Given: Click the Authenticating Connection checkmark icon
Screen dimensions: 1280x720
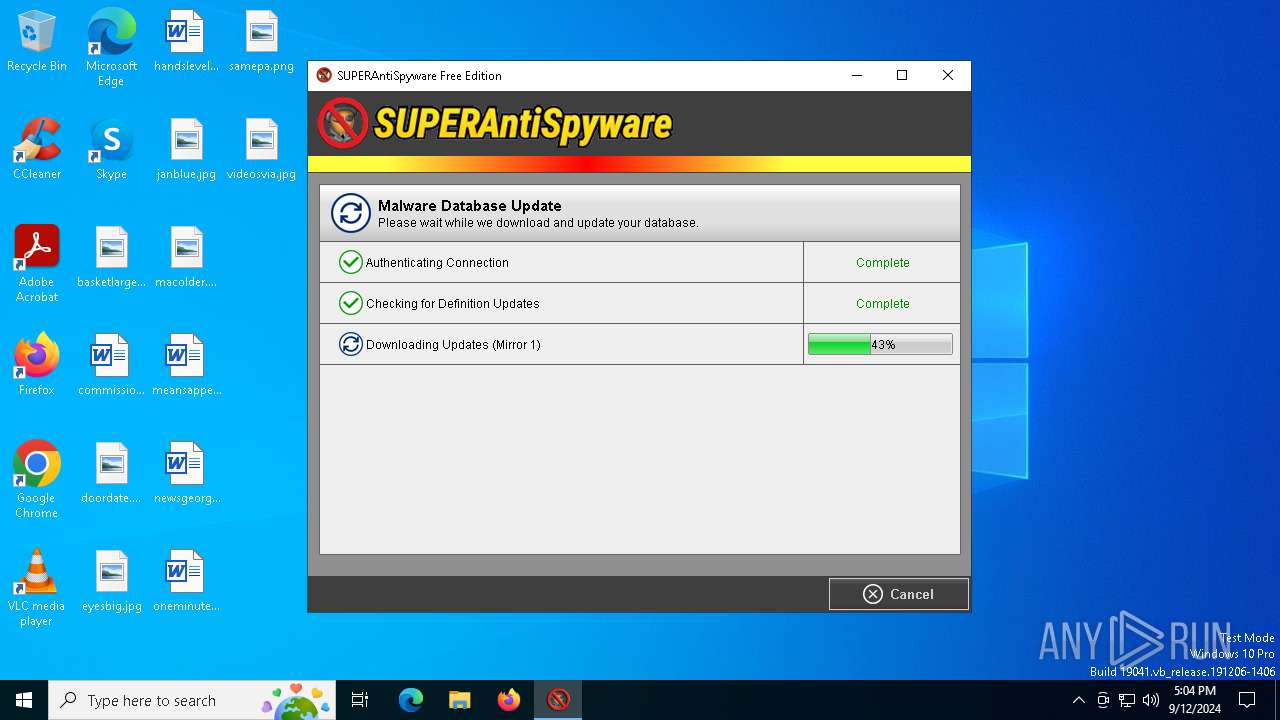Looking at the screenshot, I should click(x=350, y=262).
